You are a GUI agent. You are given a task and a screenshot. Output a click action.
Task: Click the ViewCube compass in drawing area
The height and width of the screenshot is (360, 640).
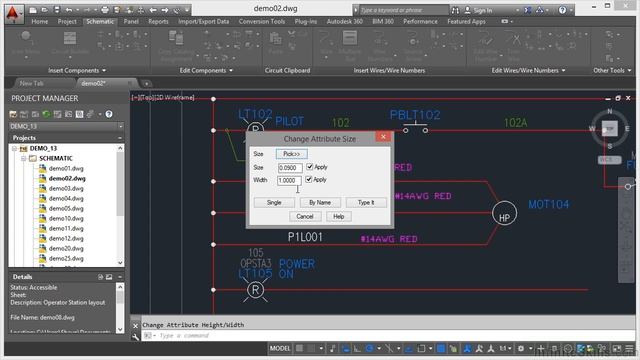pos(609,129)
